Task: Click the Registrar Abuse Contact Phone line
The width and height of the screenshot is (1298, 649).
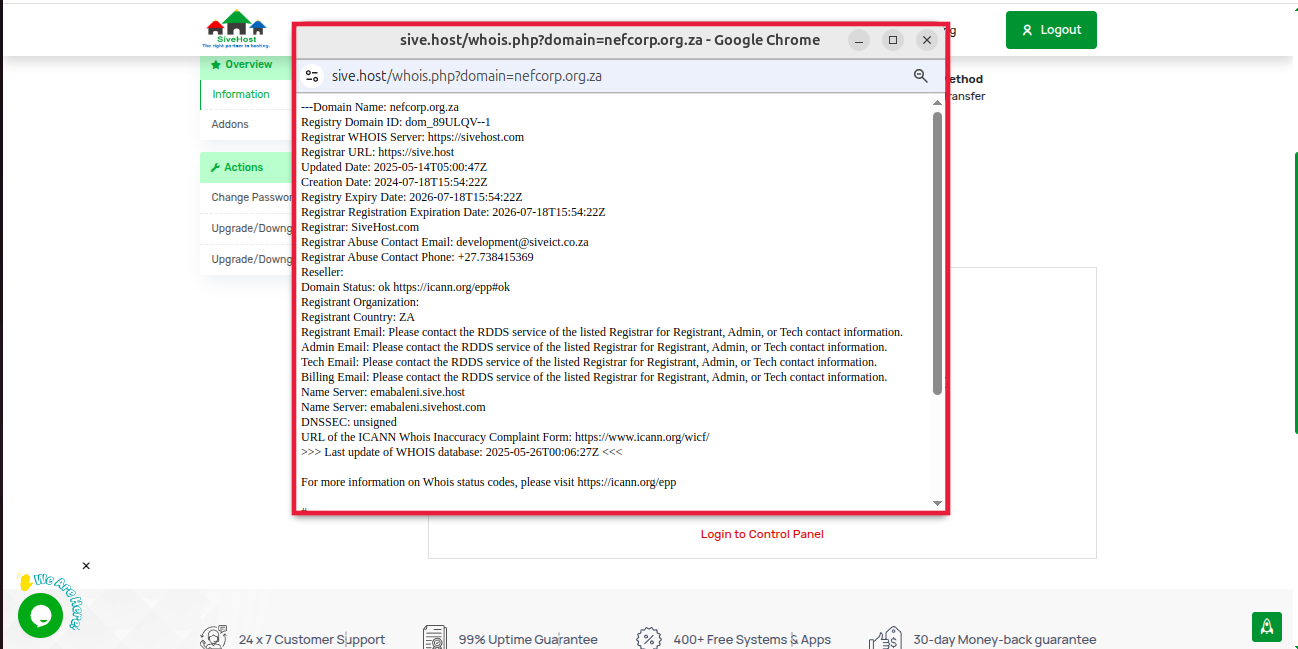Action: point(417,257)
